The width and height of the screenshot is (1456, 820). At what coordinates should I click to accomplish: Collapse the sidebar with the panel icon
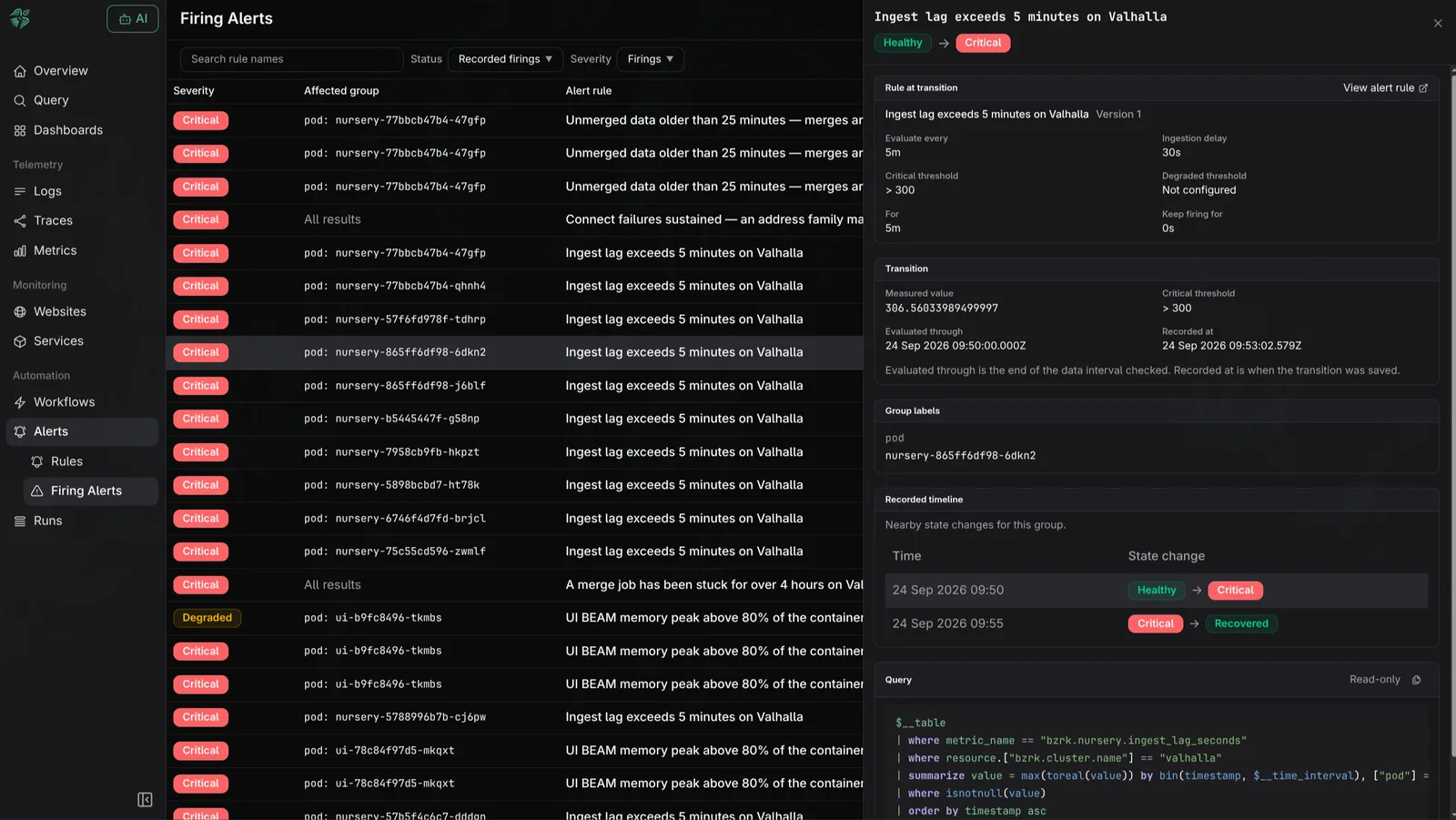point(145,800)
